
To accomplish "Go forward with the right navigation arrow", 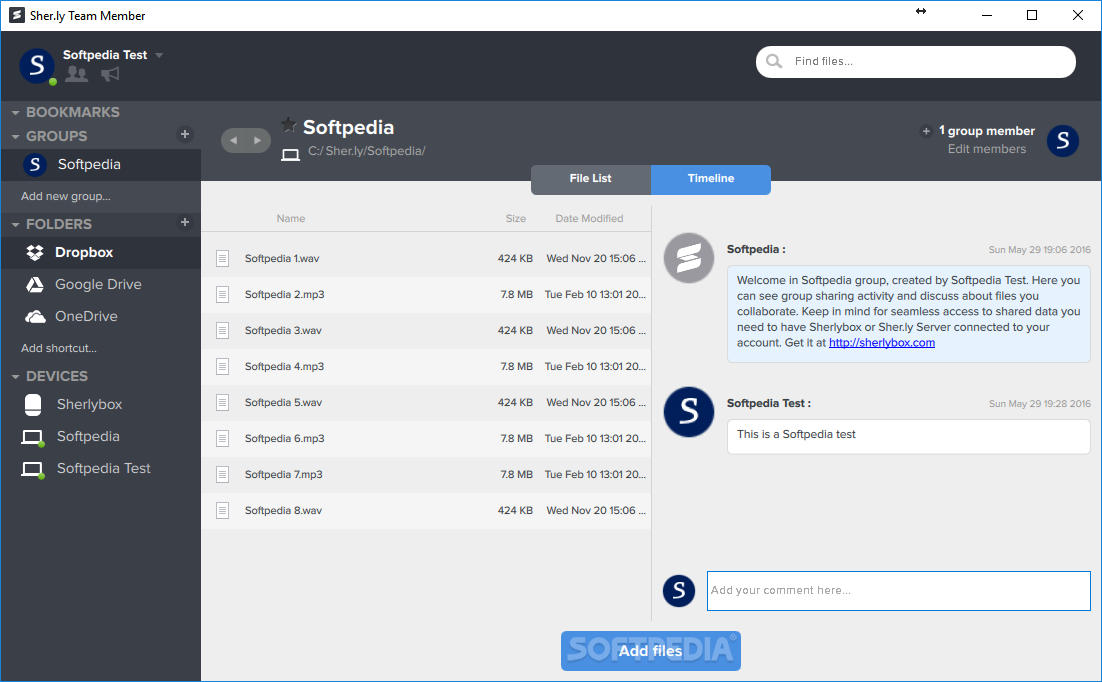I will click(258, 141).
